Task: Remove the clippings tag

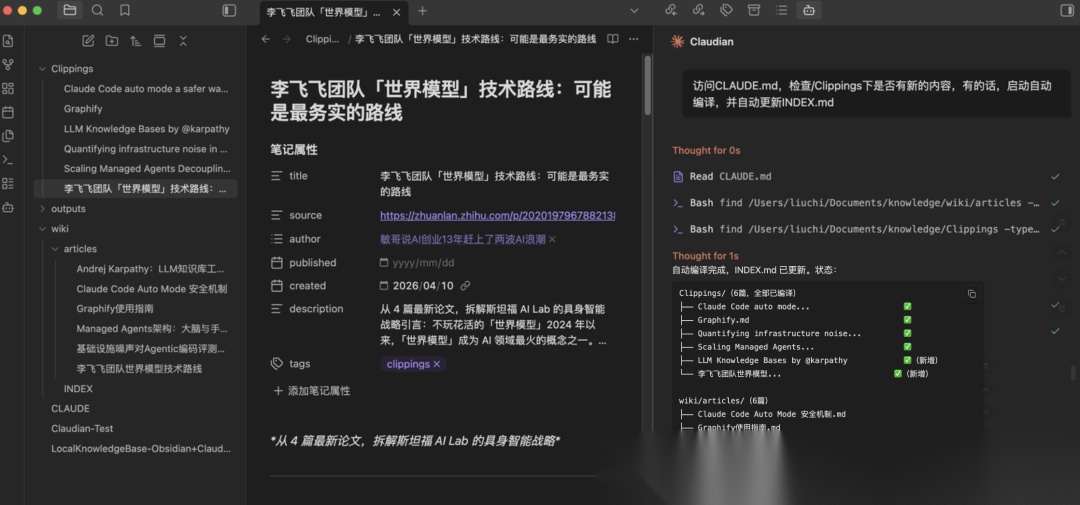Action: tap(436, 364)
